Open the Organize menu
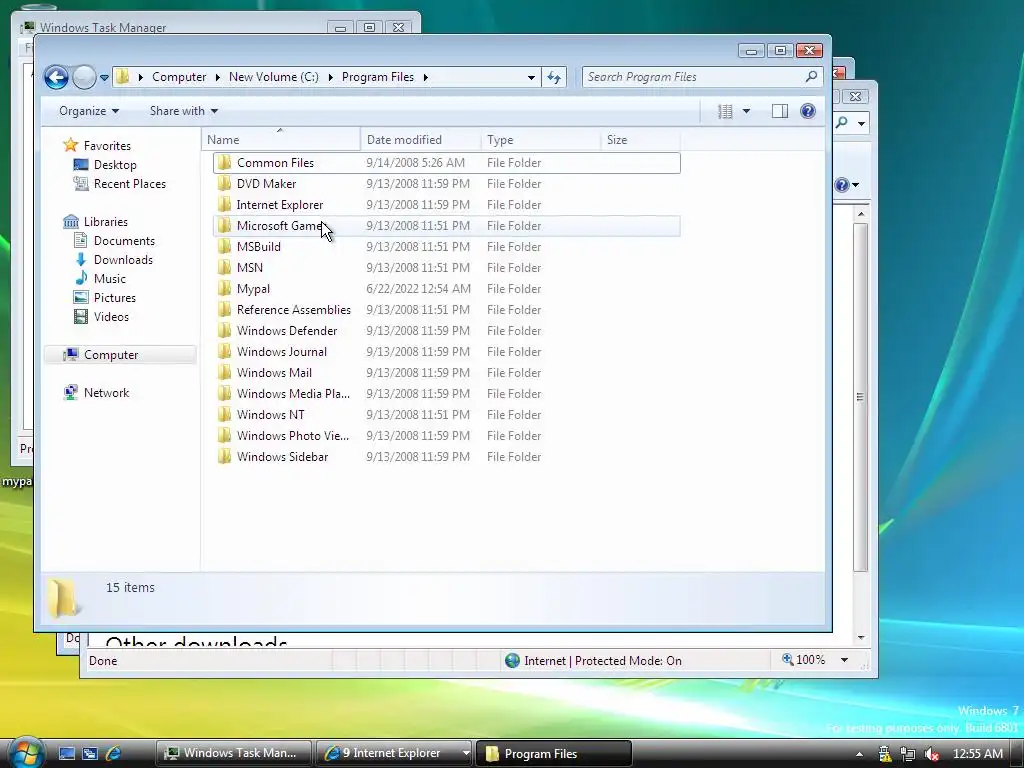This screenshot has width=1024, height=768. click(x=89, y=111)
